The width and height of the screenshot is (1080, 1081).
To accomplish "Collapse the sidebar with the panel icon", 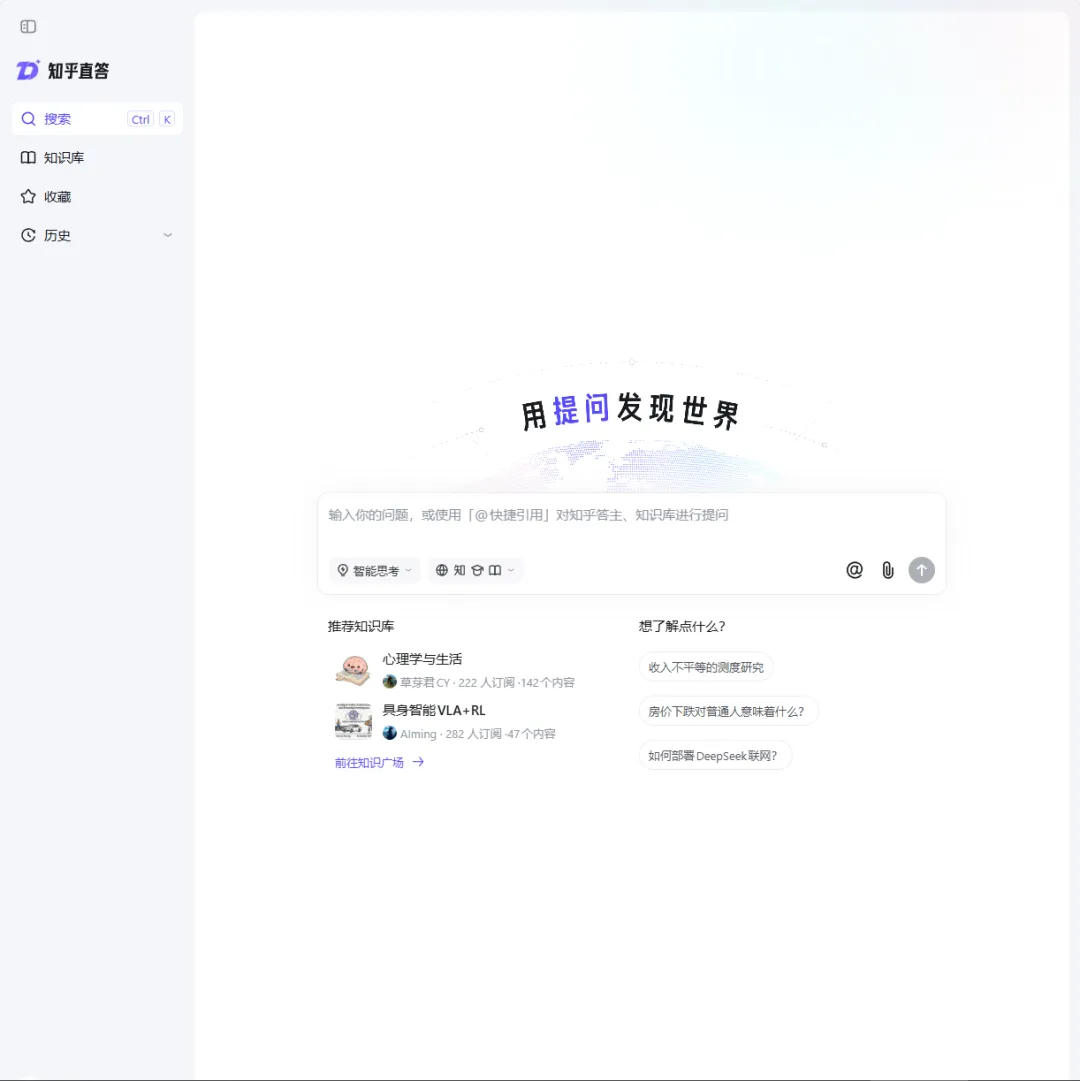I will tap(28, 26).
